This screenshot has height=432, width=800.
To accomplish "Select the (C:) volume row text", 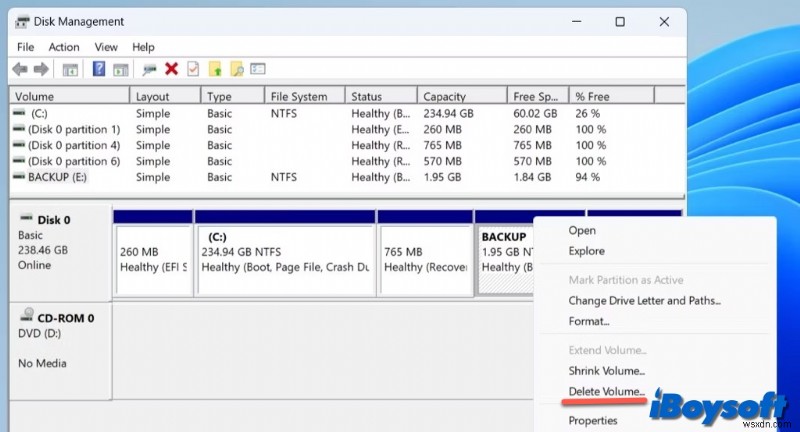I will click(x=39, y=113).
